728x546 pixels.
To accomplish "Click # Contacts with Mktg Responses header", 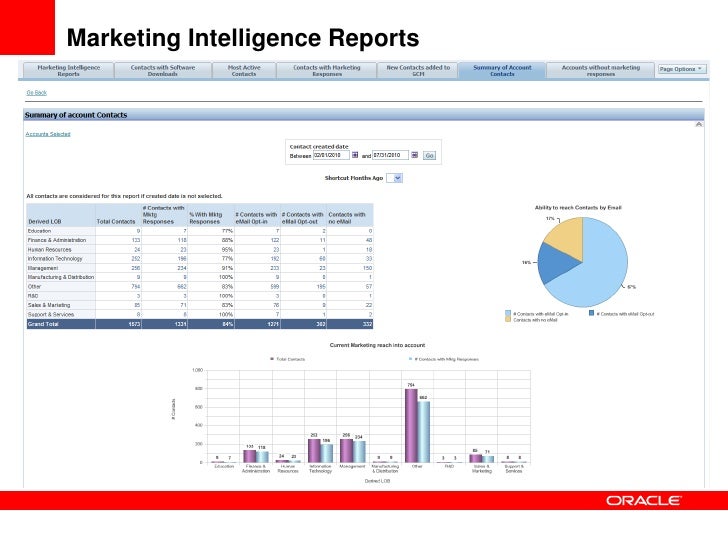I will pos(164,214).
